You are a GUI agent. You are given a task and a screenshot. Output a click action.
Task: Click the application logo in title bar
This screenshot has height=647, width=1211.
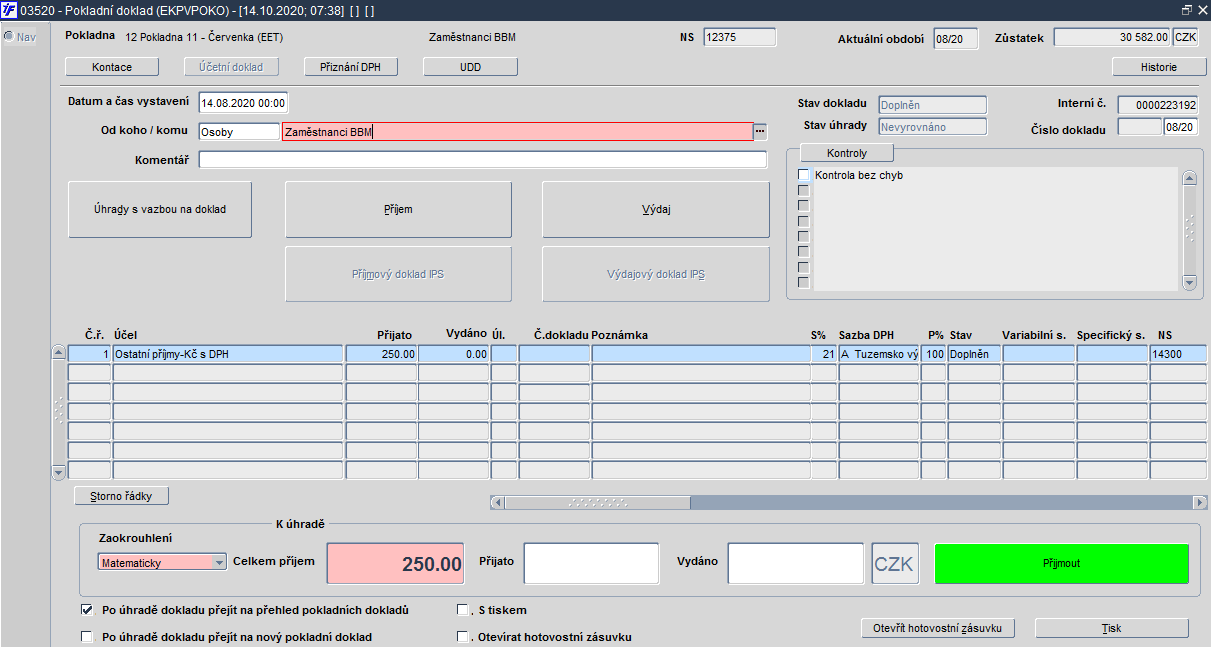coord(9,9)
